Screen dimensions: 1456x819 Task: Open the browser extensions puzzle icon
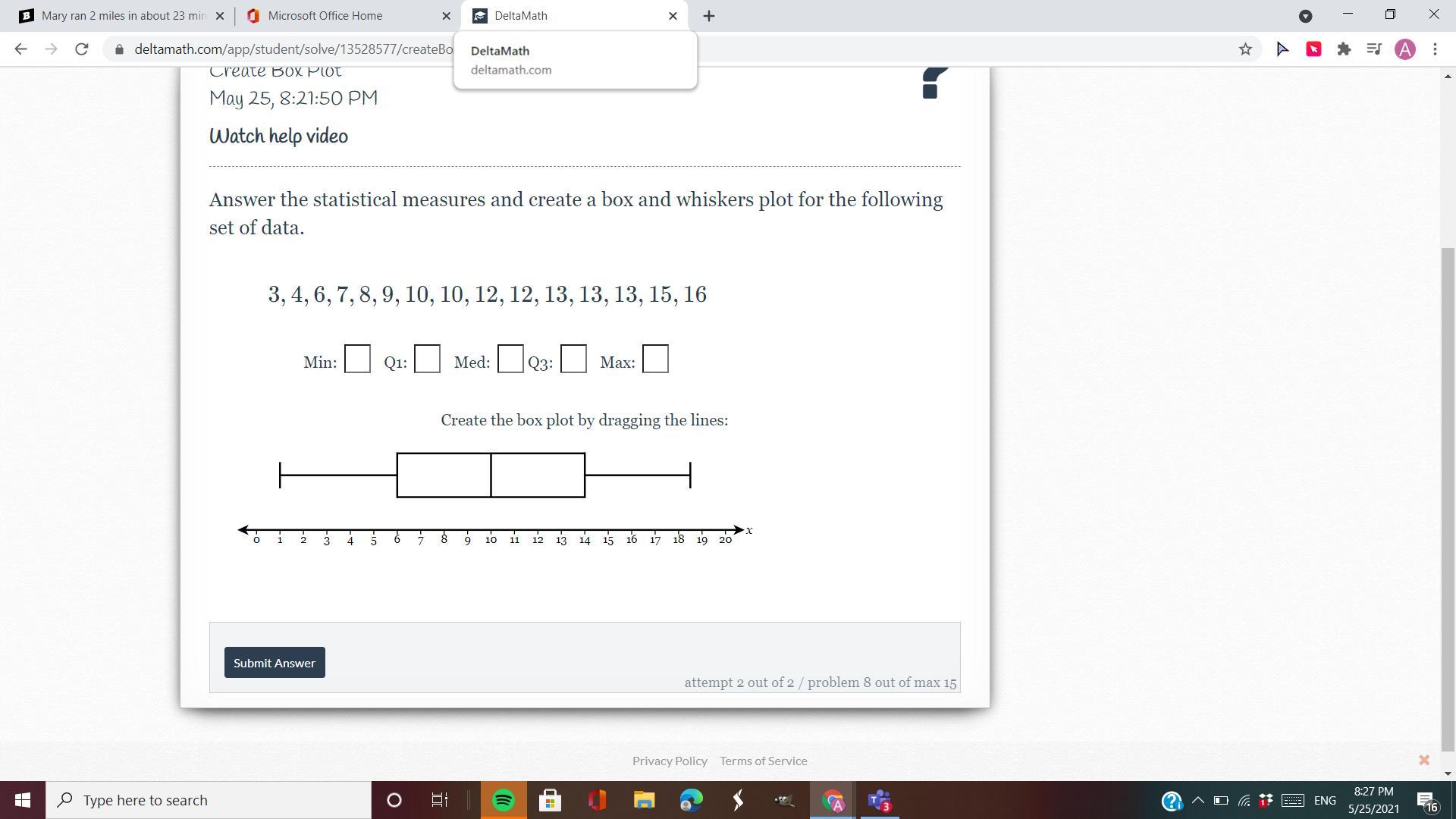[x=1344, y=49]
